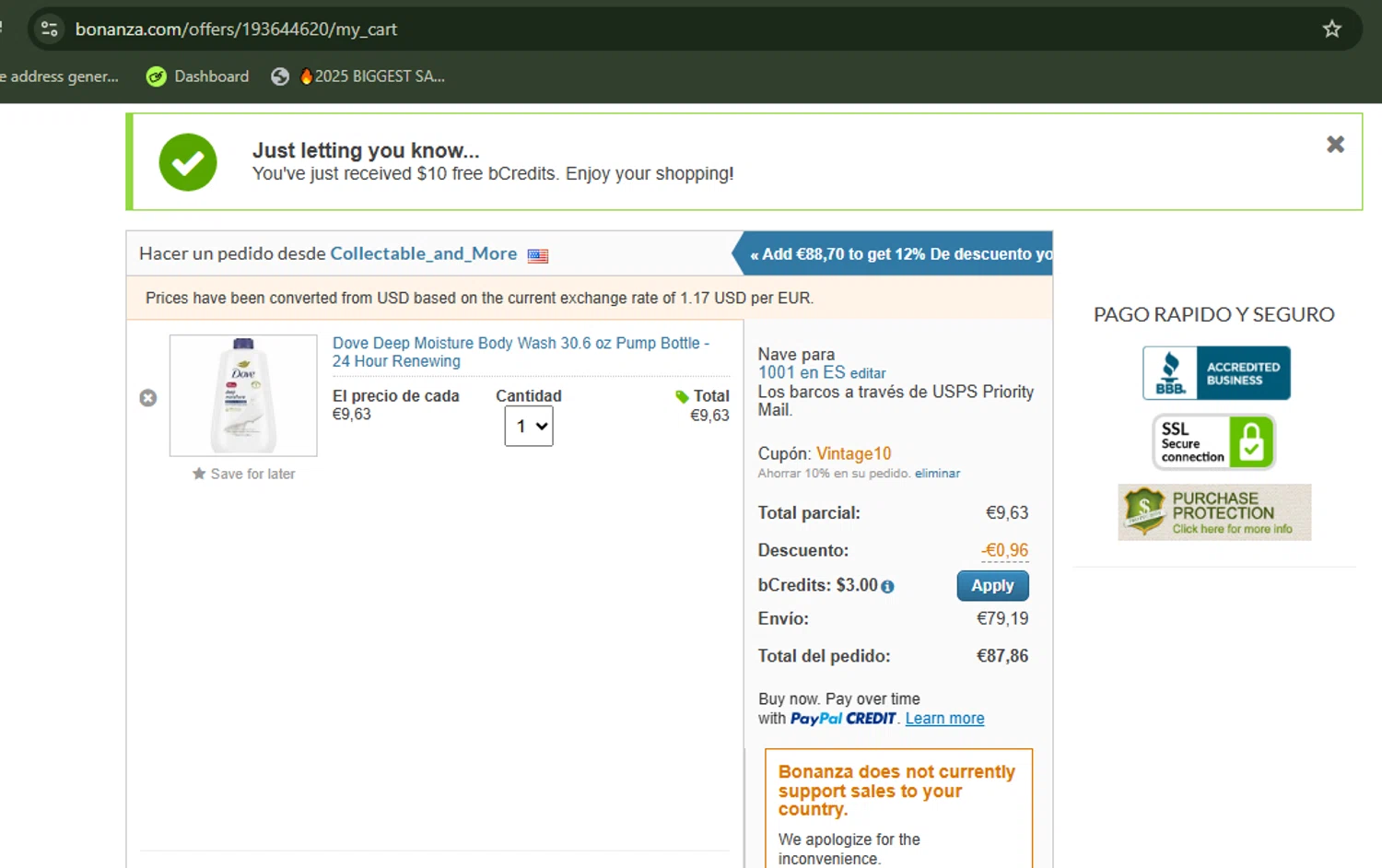
Task: Open the PayPal Credit Learn more link
Action: (x=944, y=719)
